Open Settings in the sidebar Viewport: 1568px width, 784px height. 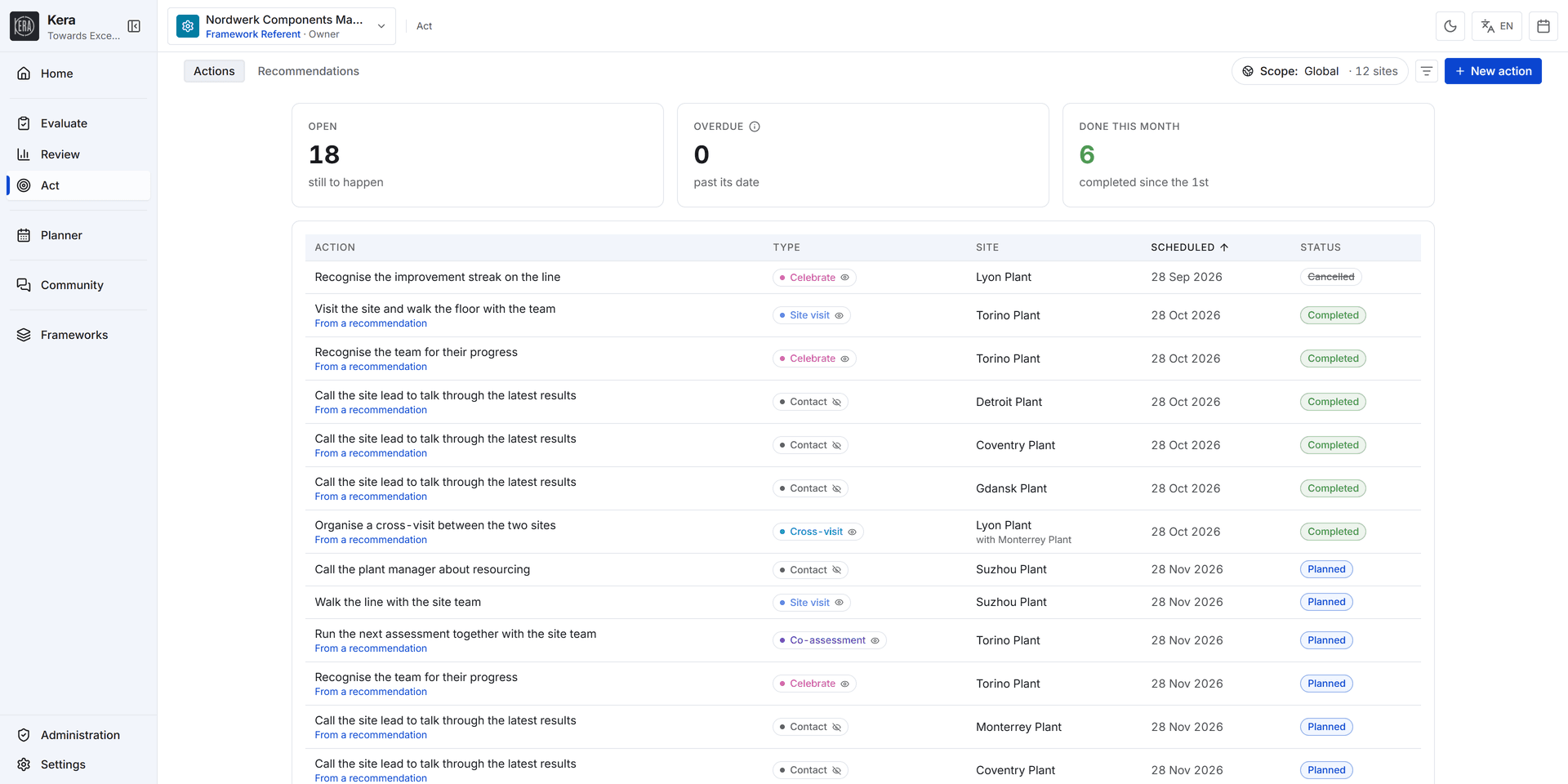pyautogui.click(x=78, y=764)
